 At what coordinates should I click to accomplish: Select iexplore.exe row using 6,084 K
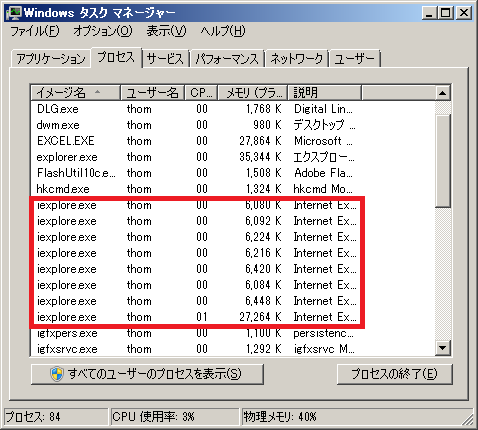coord(233,285)
